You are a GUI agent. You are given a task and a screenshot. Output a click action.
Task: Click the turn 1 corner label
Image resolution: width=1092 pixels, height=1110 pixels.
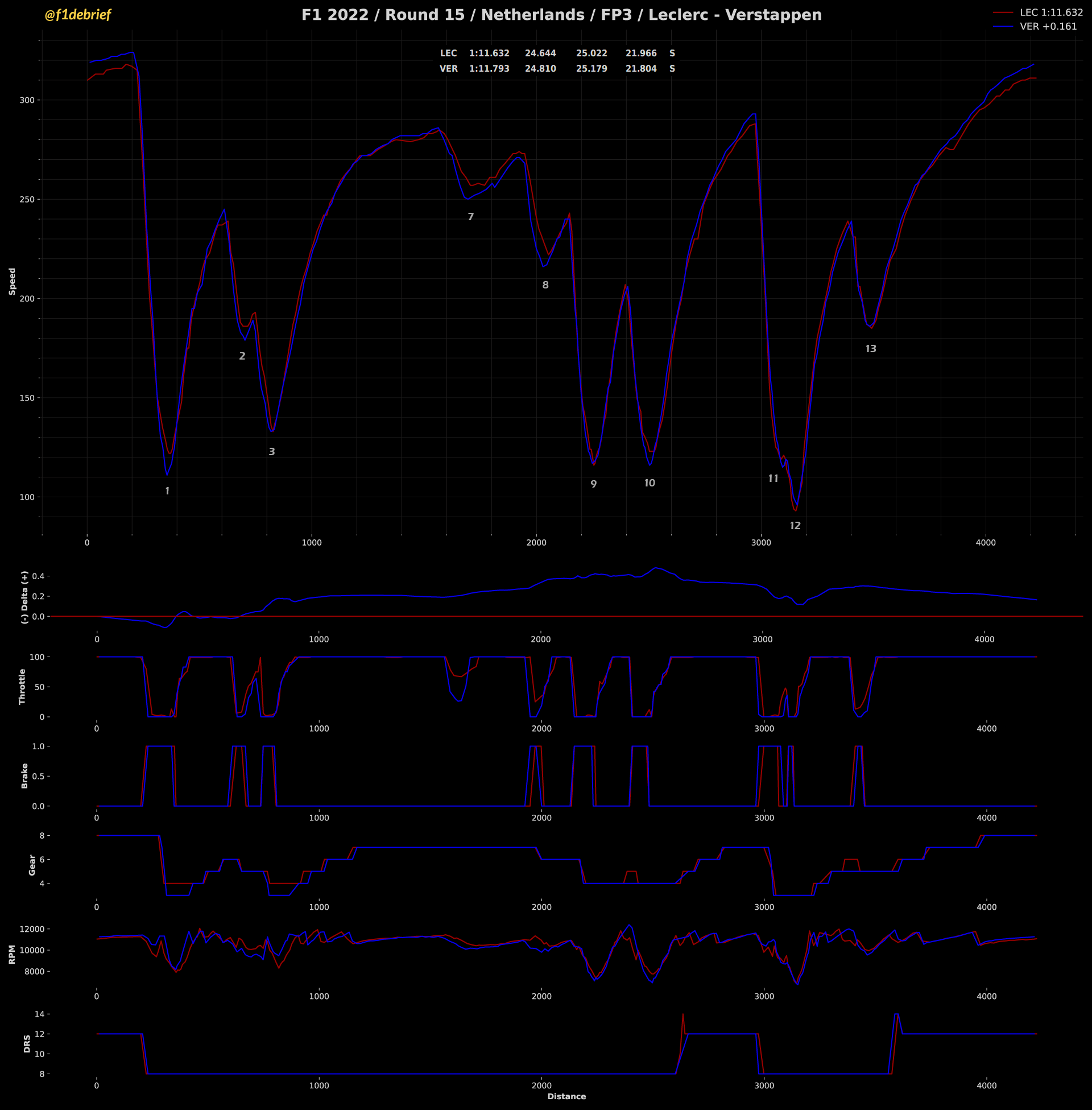point(167,492)
